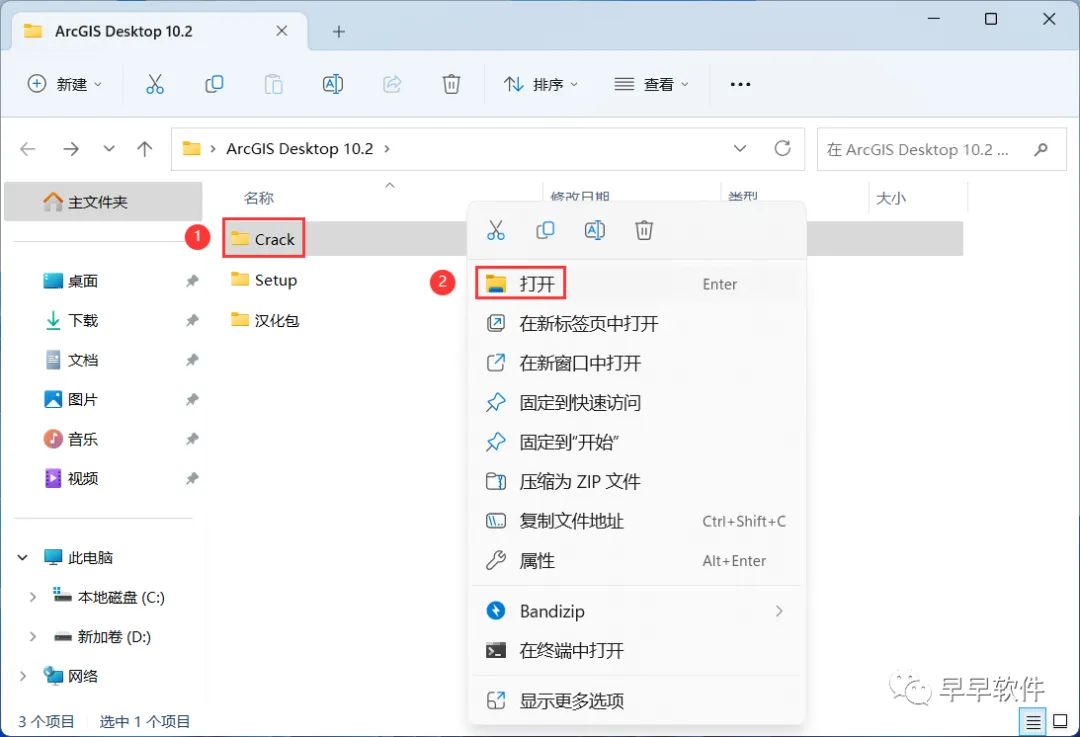Unpin 桌面 using its pin icon
The image size is (1080, 737).
point(192,281)
